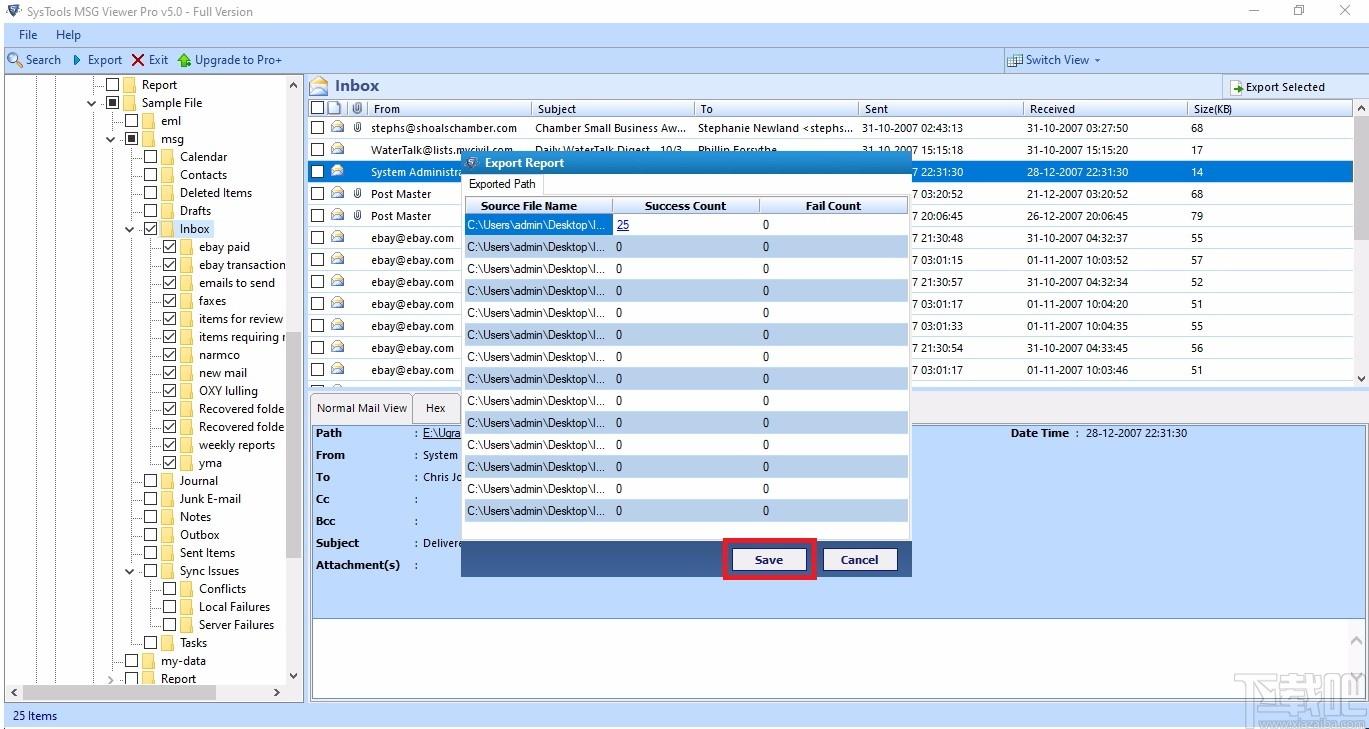Open the Help menu

click(69, 35)
